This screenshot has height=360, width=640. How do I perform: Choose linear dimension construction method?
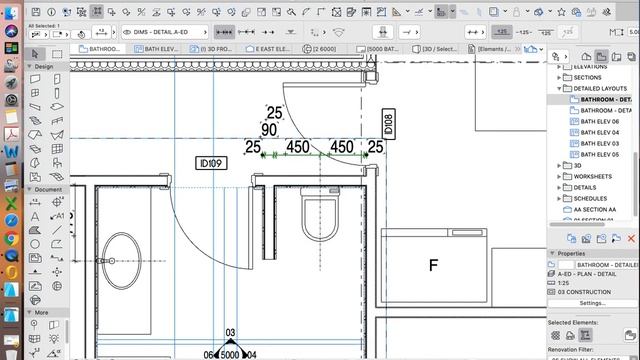point(224,32)
